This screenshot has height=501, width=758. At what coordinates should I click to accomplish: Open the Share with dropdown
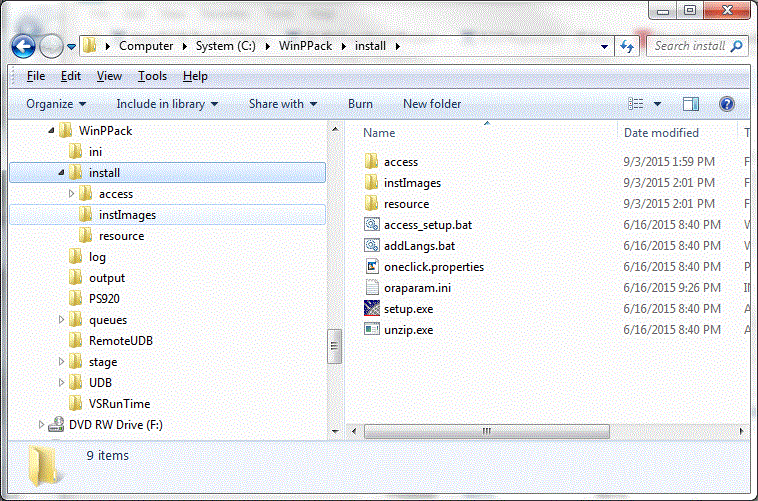tap(283, 104)
